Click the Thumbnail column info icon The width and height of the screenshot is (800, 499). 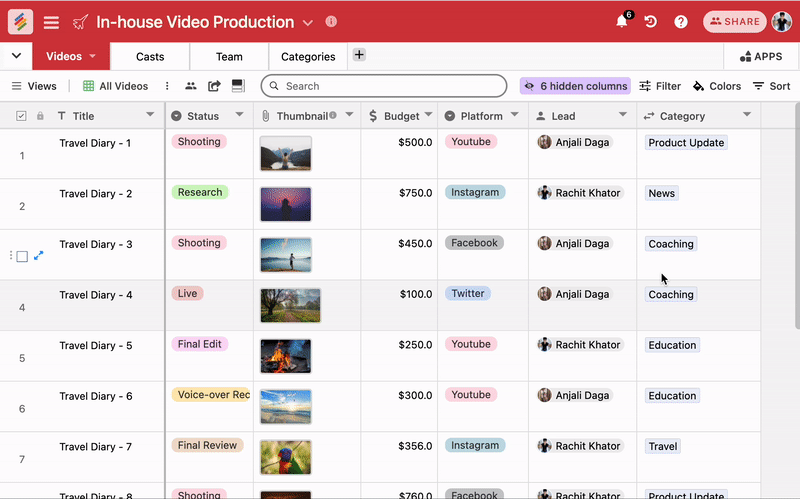tap(333, 115)
